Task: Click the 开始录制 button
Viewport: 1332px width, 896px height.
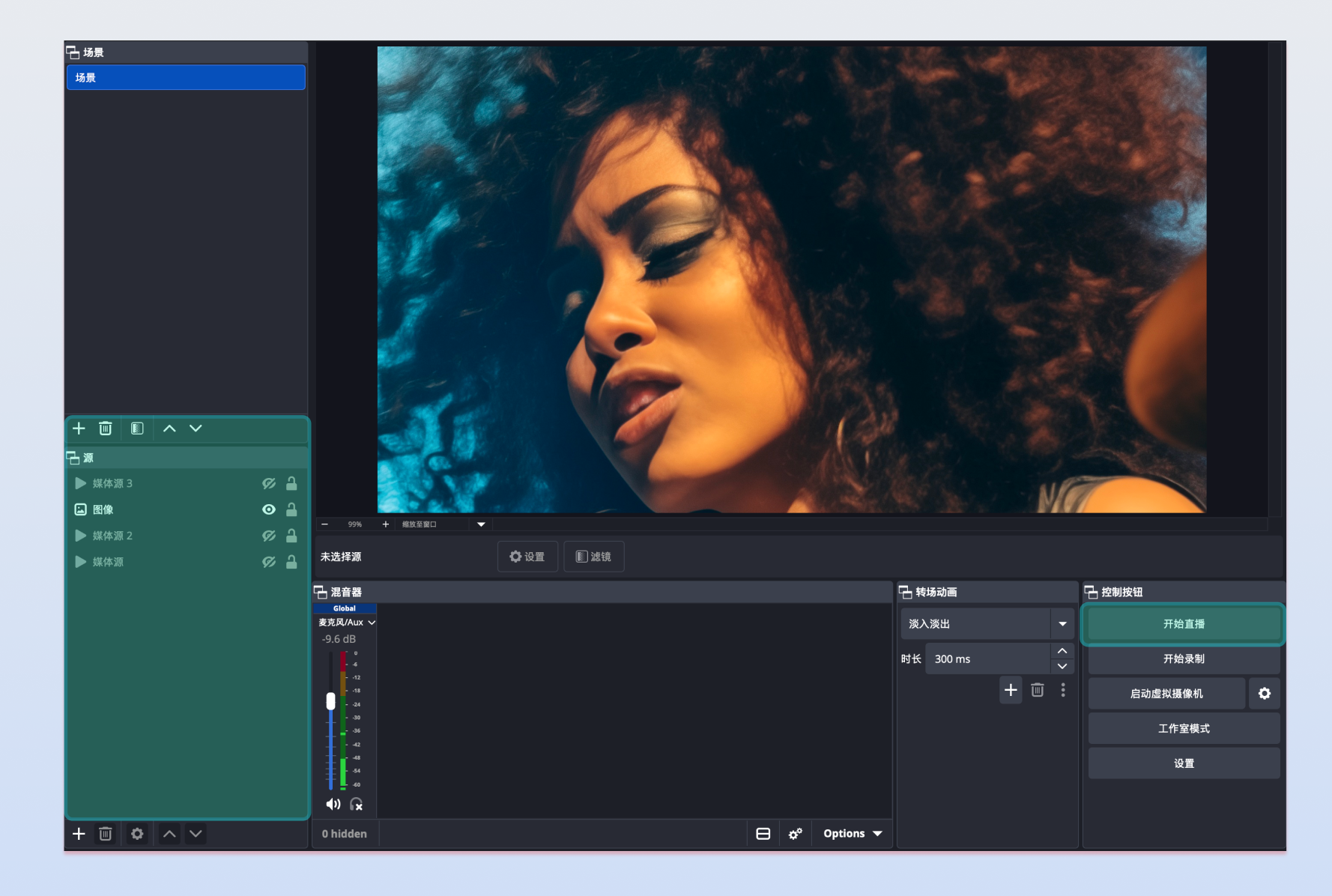Action: click(1184, 659)
